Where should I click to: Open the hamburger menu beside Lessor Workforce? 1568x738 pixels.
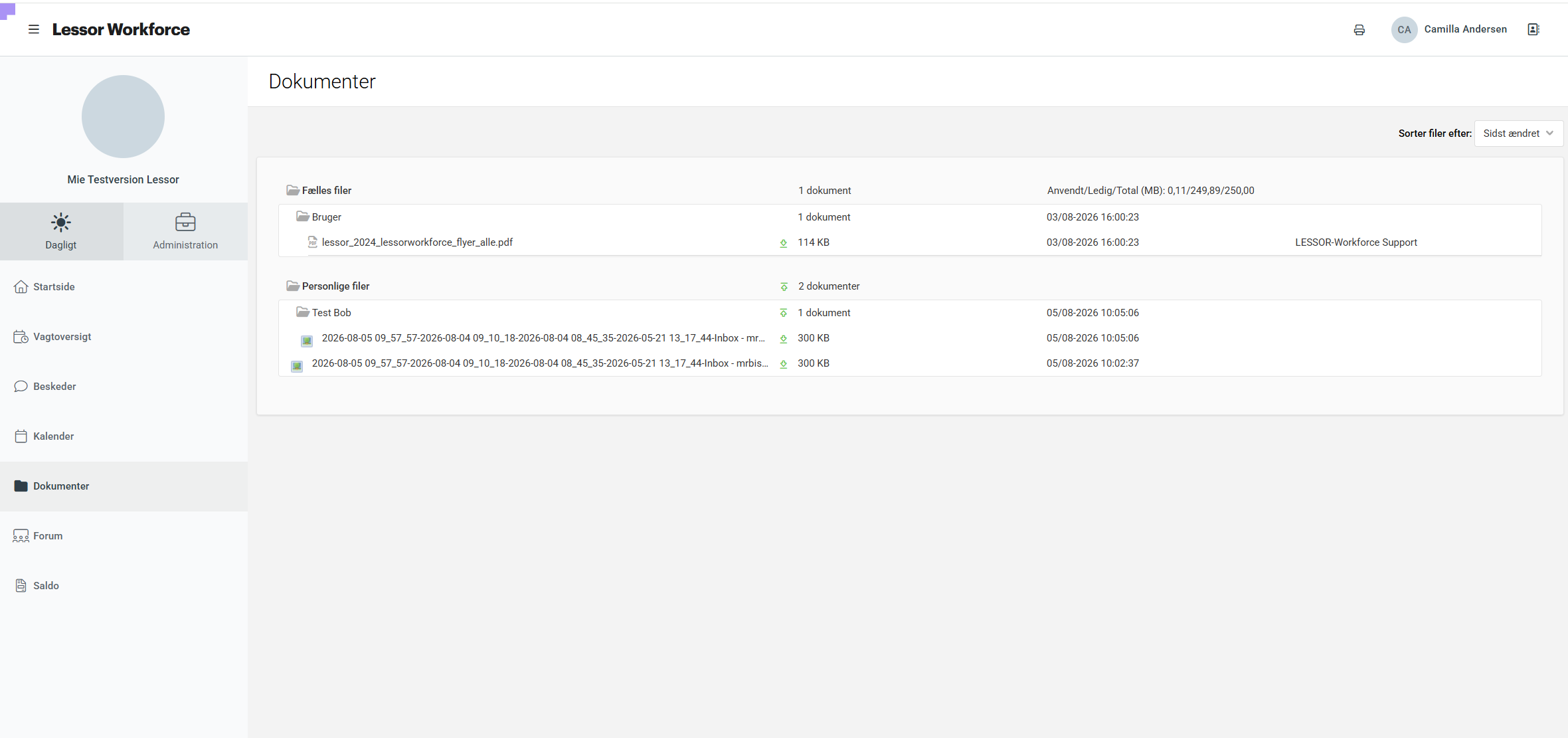click(34, 29)
